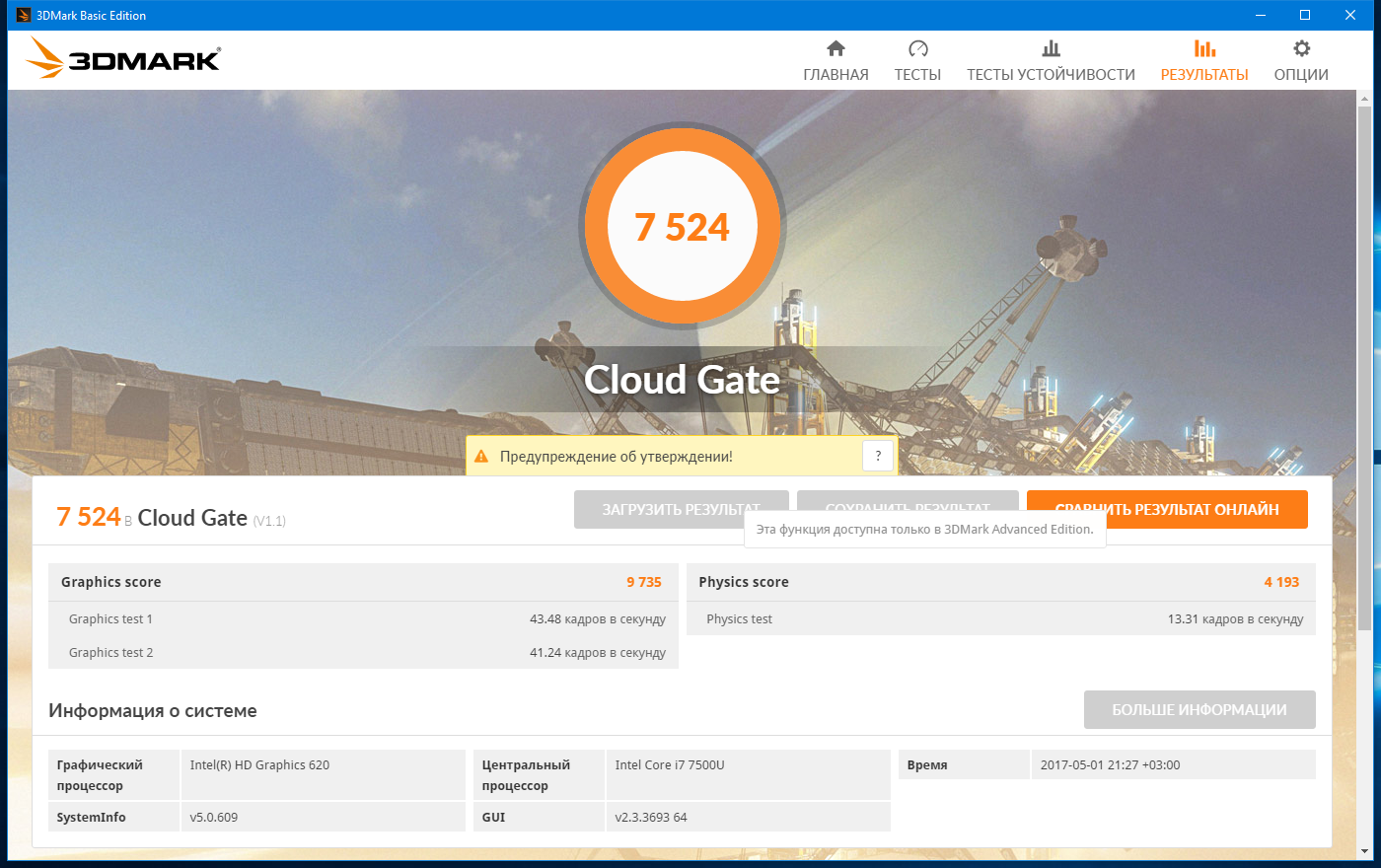The image size is (1381, 868).
Task: Maximize the 3DMark window
Action: [x=1305, y=15]
